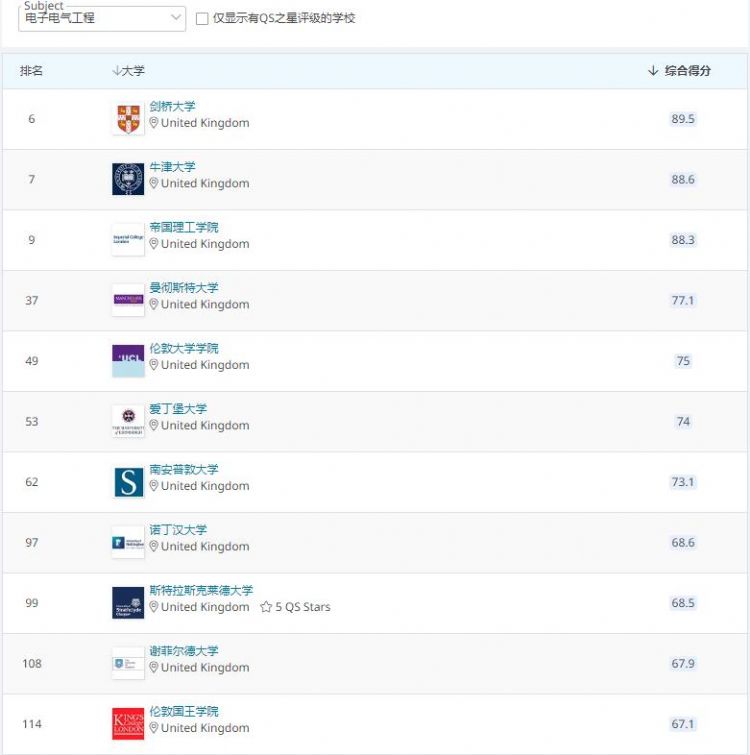Click the University of Edinburgh logo

pos(128,421)
